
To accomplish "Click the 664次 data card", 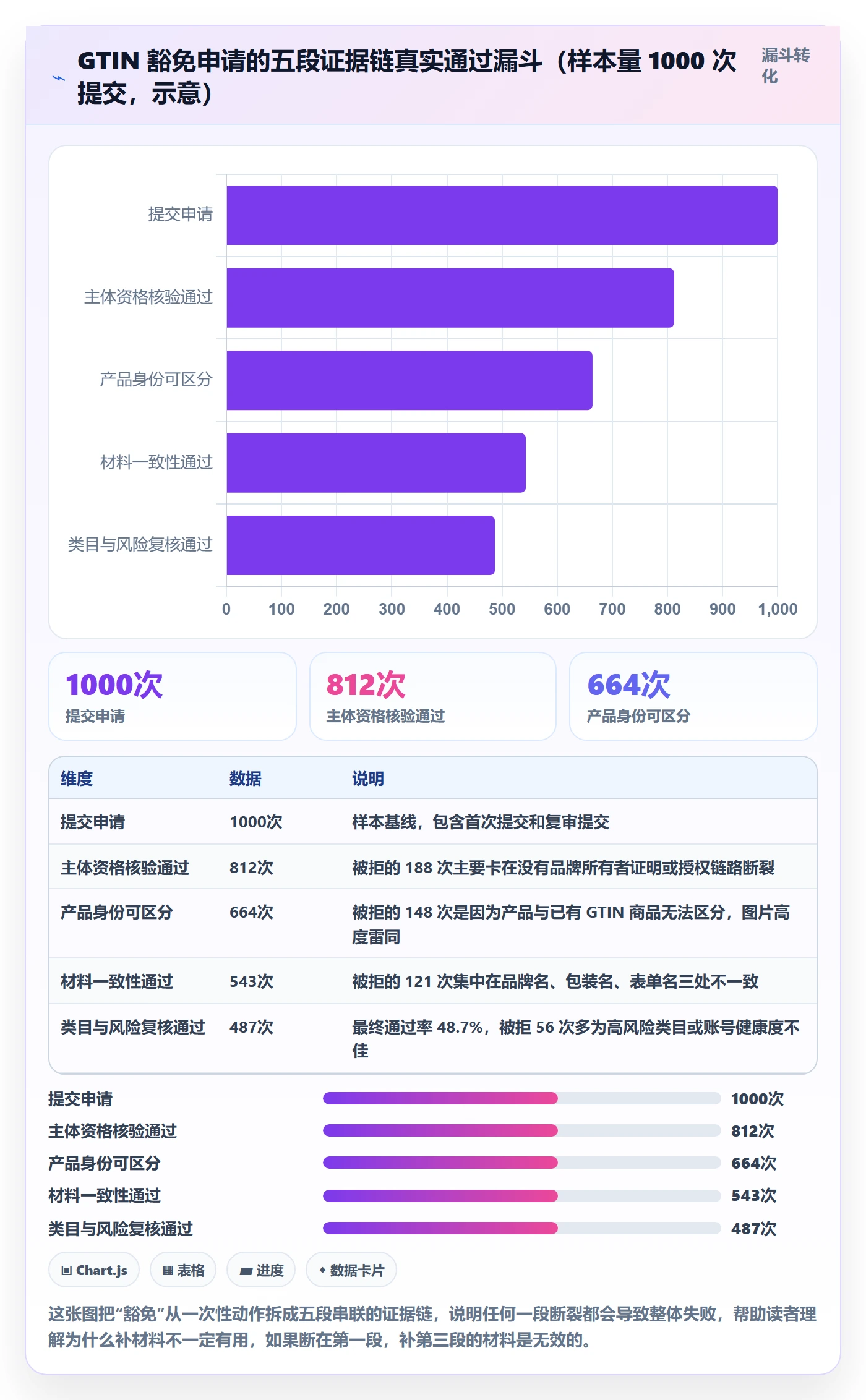I will pyautogui.click(x=693, y=696).
